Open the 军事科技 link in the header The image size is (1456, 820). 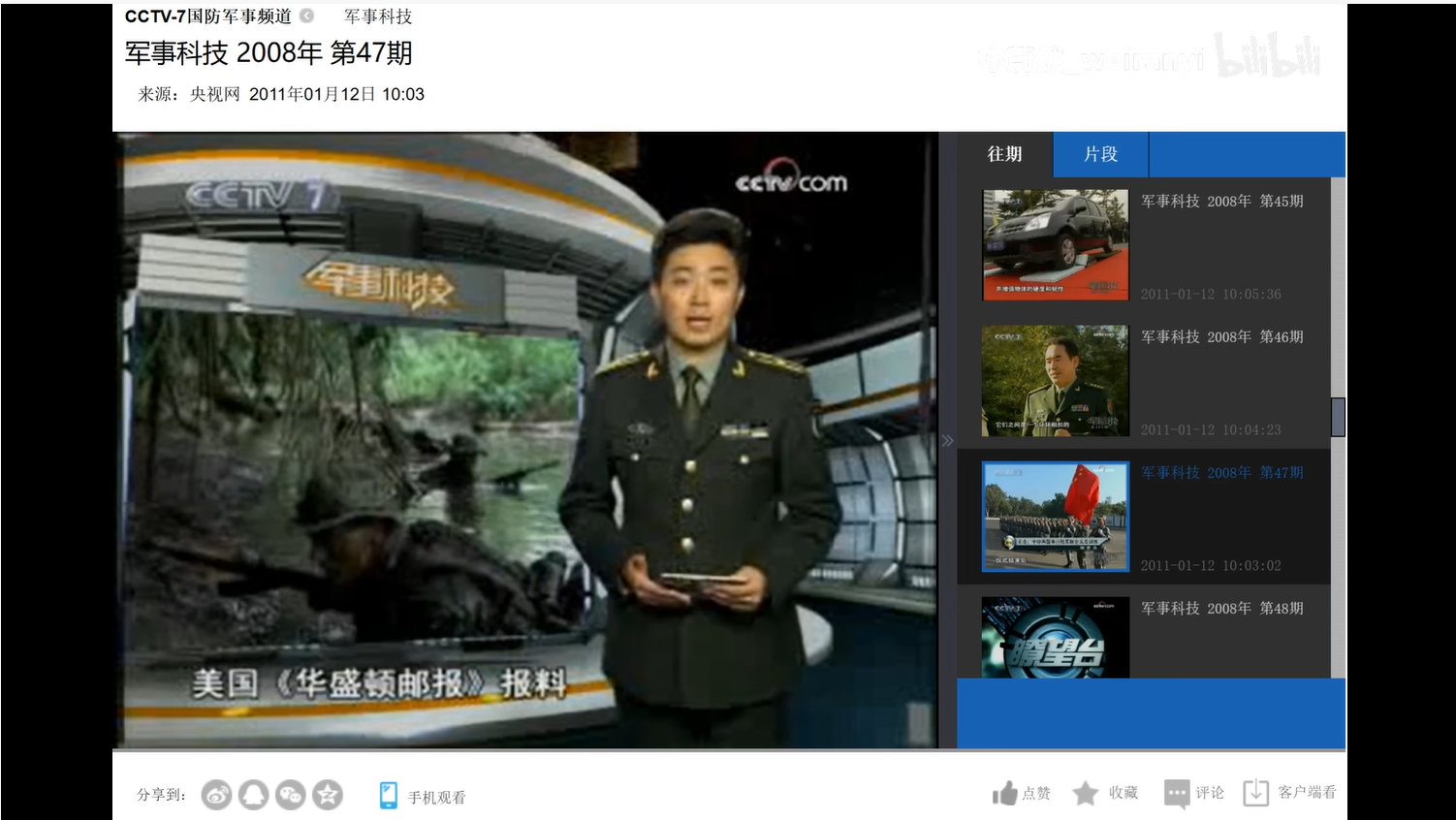click(378, 16)
